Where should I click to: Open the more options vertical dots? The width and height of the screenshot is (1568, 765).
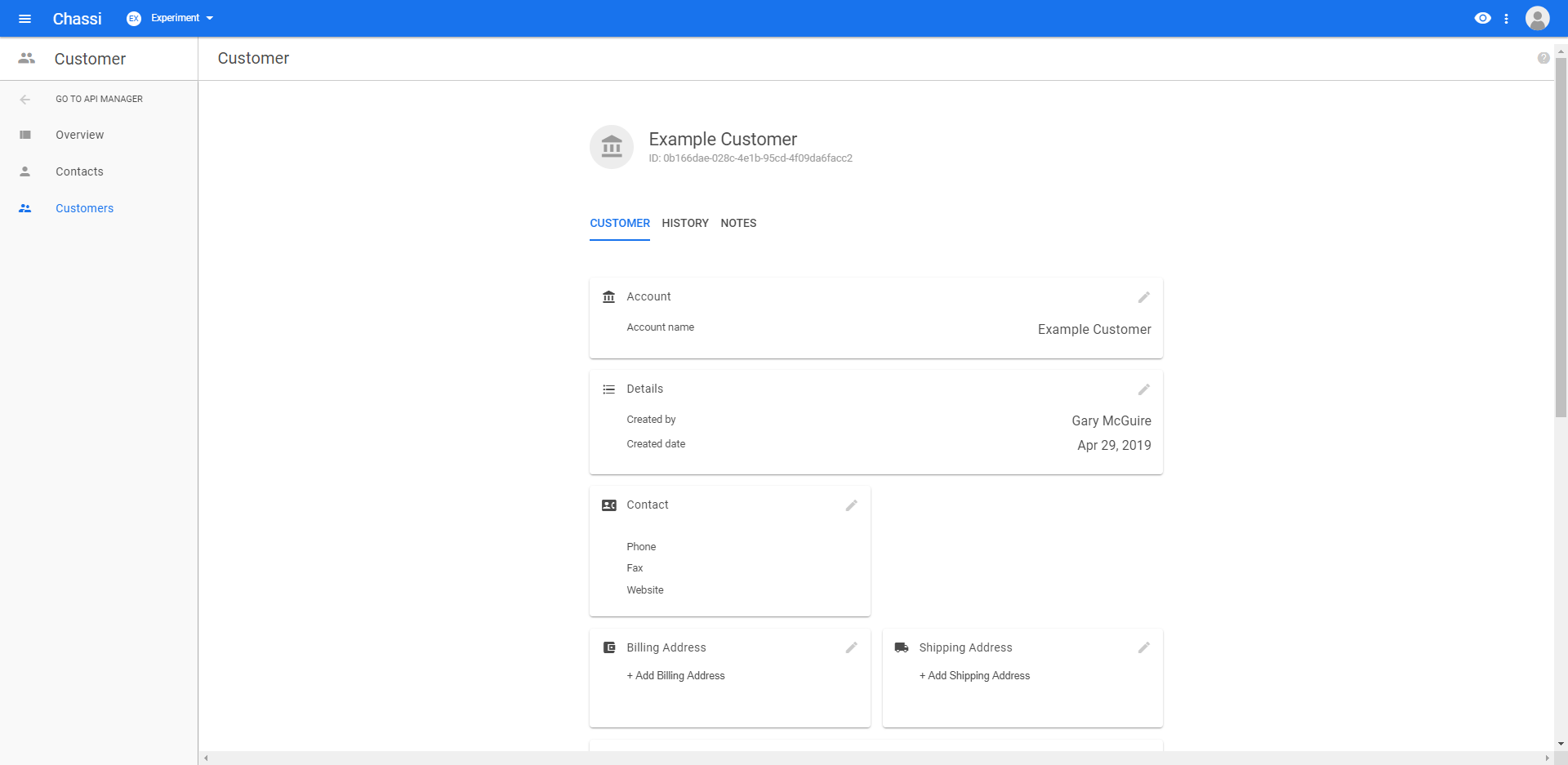(x=1507, y=18)
